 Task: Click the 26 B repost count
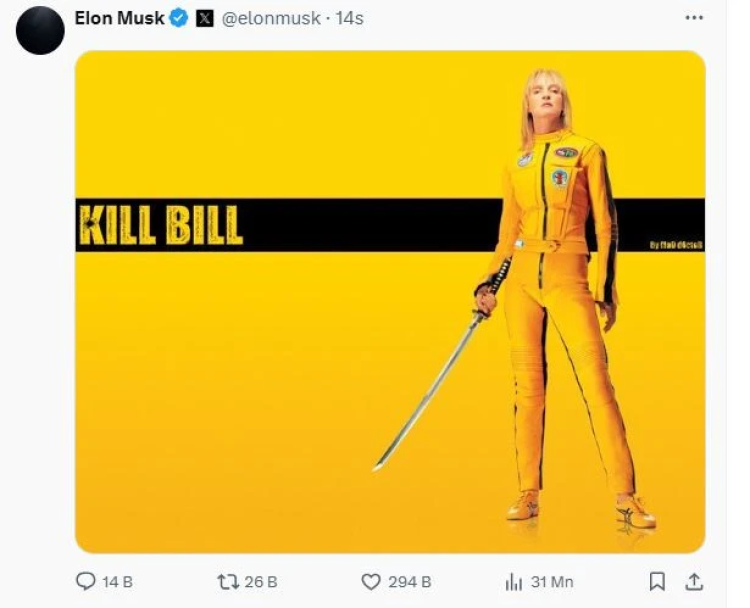[261, 582]
